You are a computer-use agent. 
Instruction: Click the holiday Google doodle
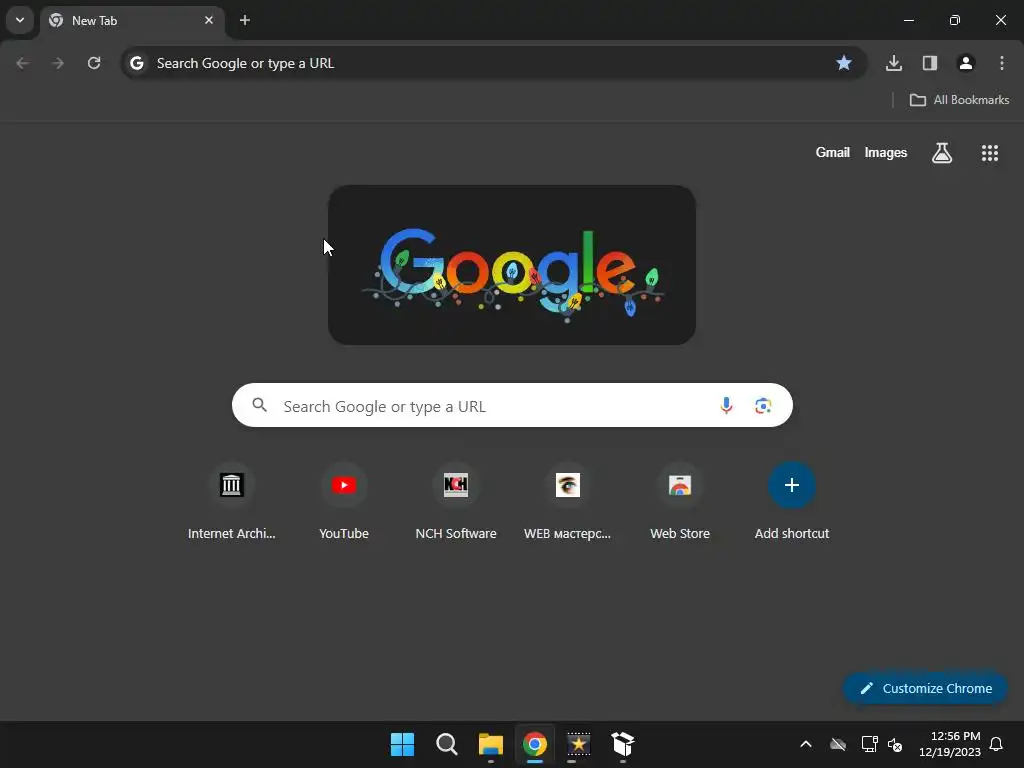tap(512, 265)
